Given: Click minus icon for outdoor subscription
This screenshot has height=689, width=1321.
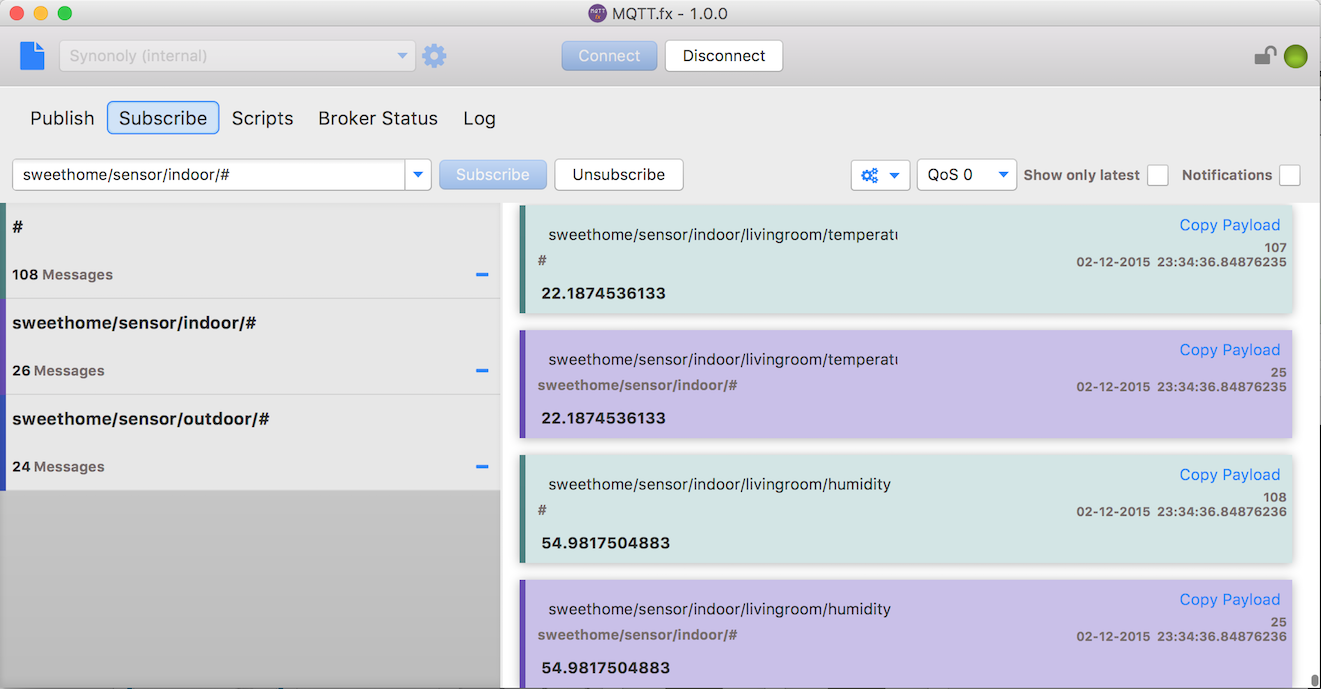Looking at the screenshot, I should (482, 467).
